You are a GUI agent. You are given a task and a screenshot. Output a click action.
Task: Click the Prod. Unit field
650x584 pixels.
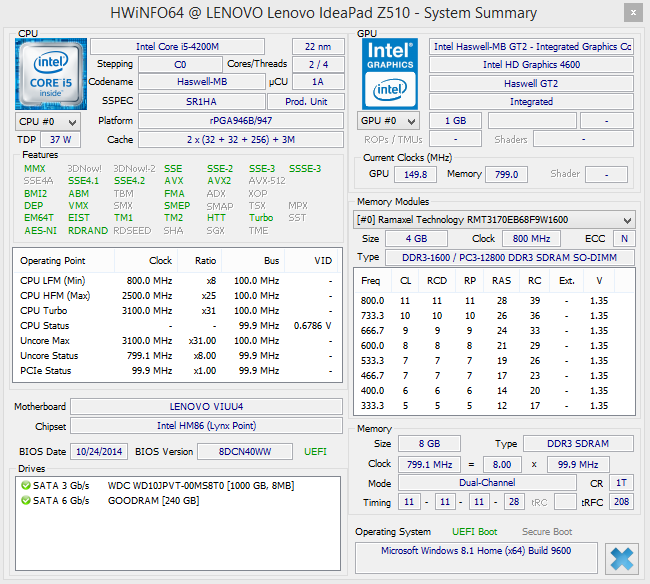pyautogui.click(x=306, y=102)
